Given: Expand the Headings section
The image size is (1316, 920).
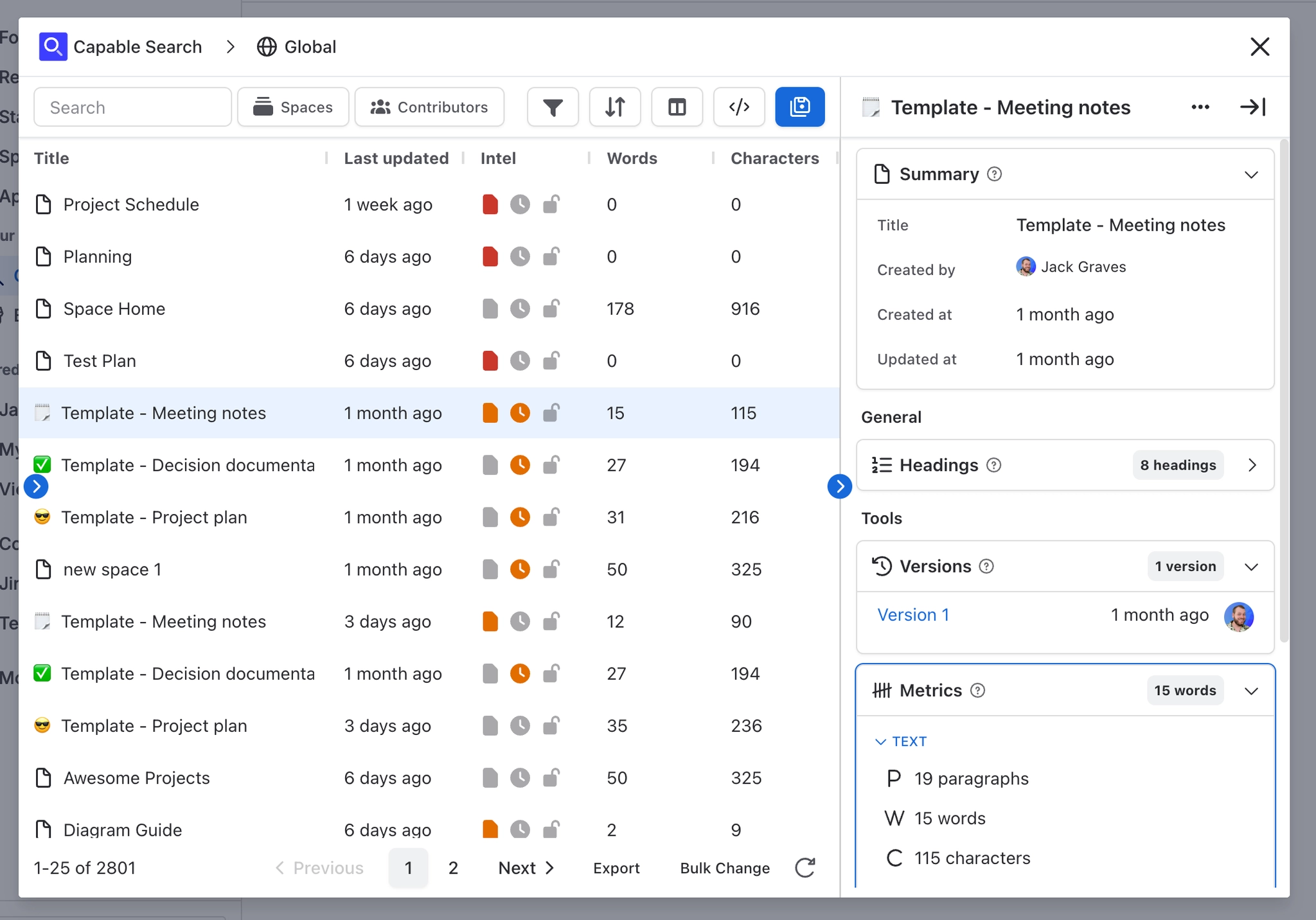Looking at the screenshot, I should pyautogui.click(x=1252, y=465).
